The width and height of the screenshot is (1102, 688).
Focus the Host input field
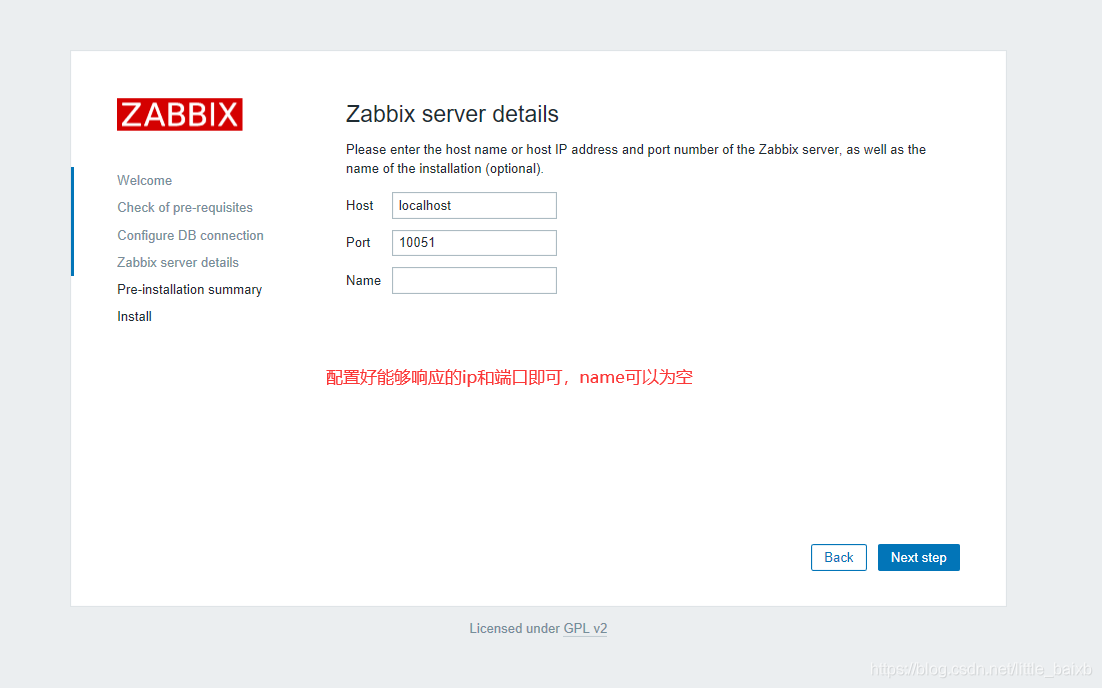(474, 205)
